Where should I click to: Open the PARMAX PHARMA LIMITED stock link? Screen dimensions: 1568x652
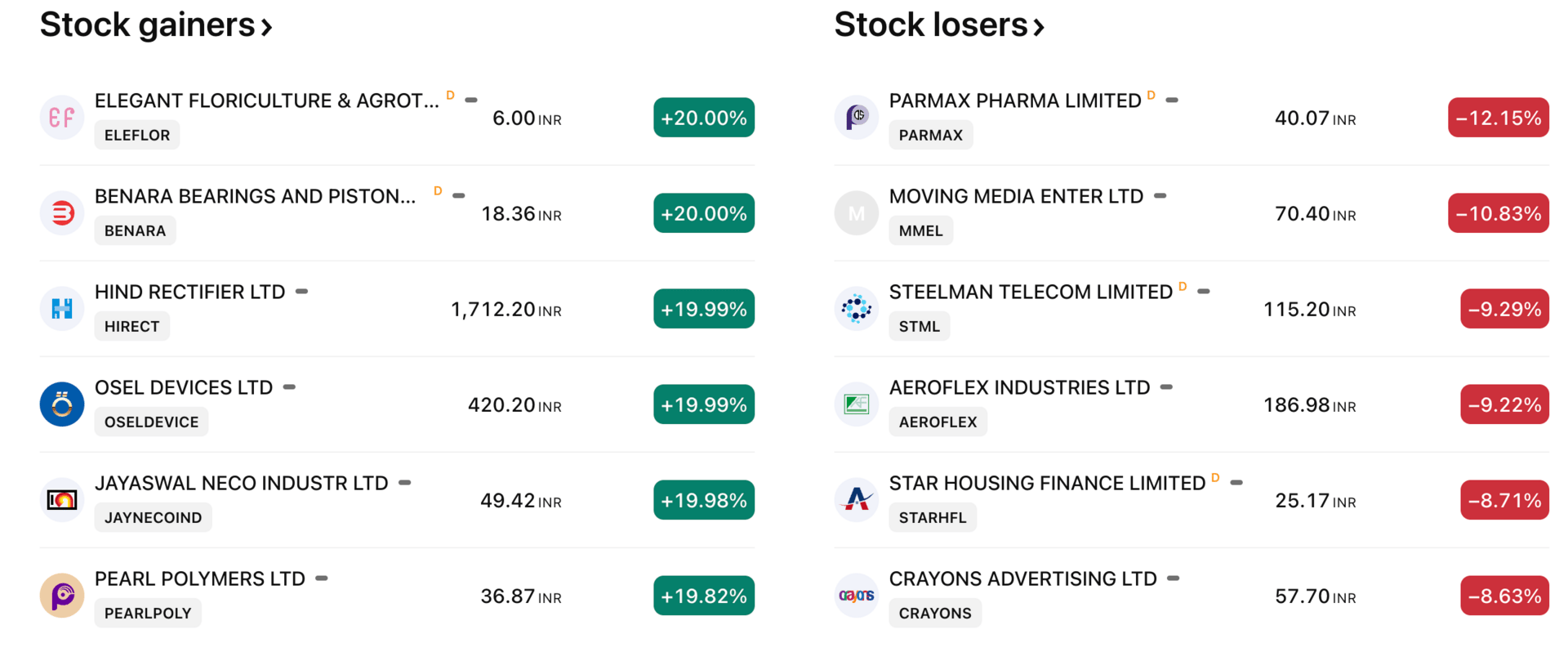pos(1014,101)
